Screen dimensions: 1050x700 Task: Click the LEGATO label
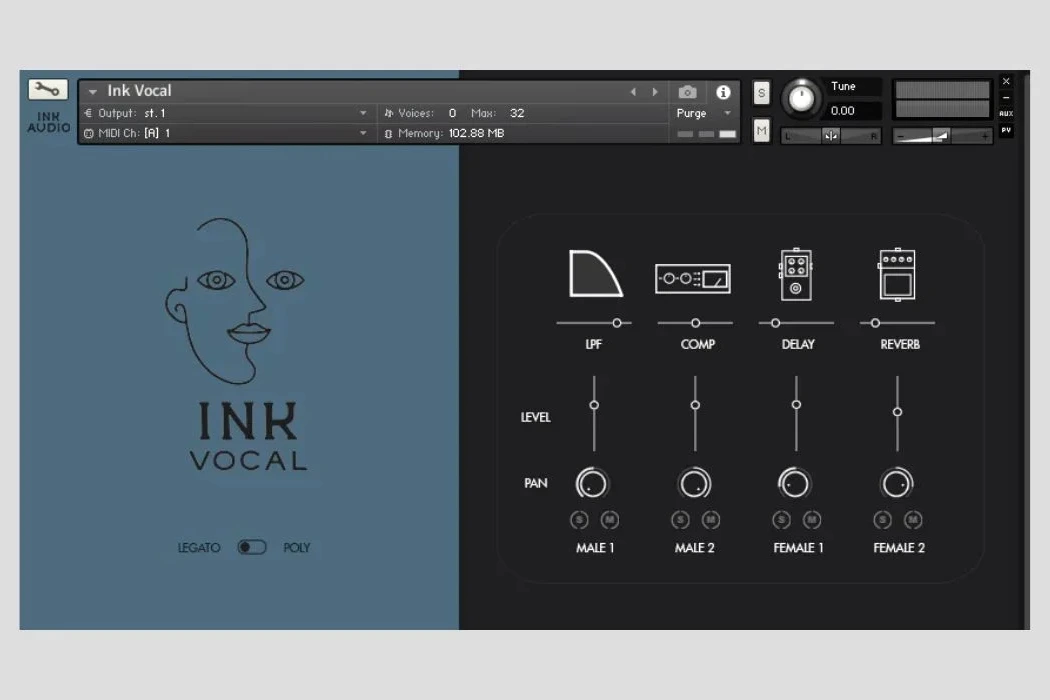[x=199, y=548]
